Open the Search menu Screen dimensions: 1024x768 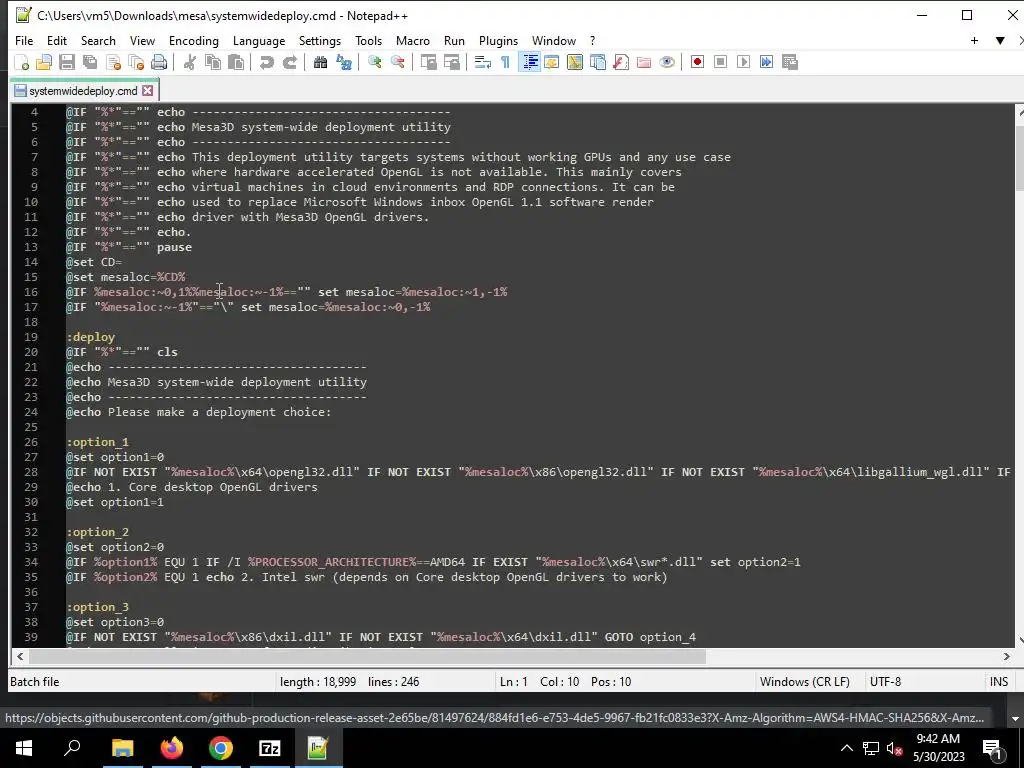coord(98,40)
